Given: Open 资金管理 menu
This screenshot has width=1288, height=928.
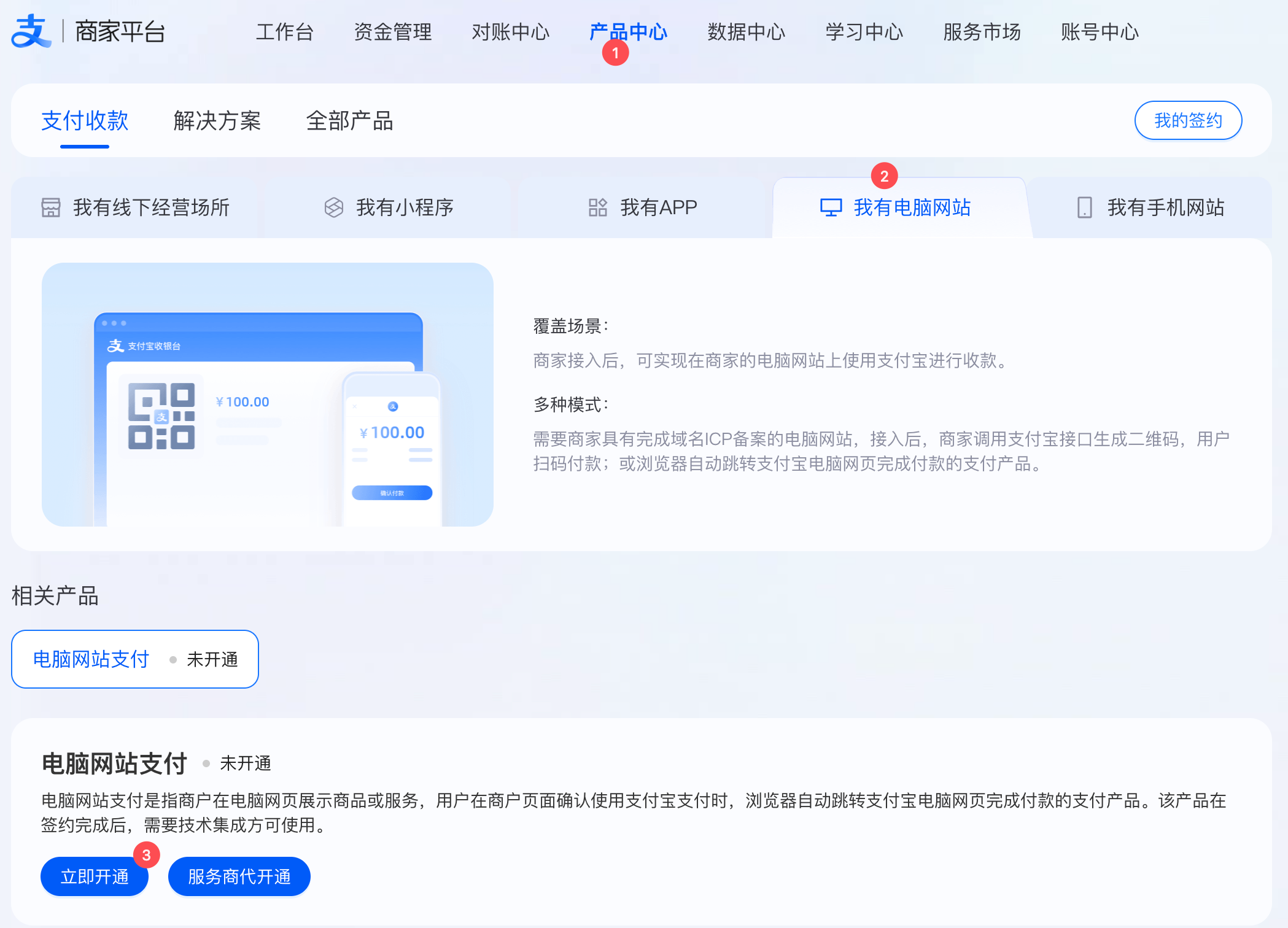Looking at the screenshot, I should coord(392,31).
